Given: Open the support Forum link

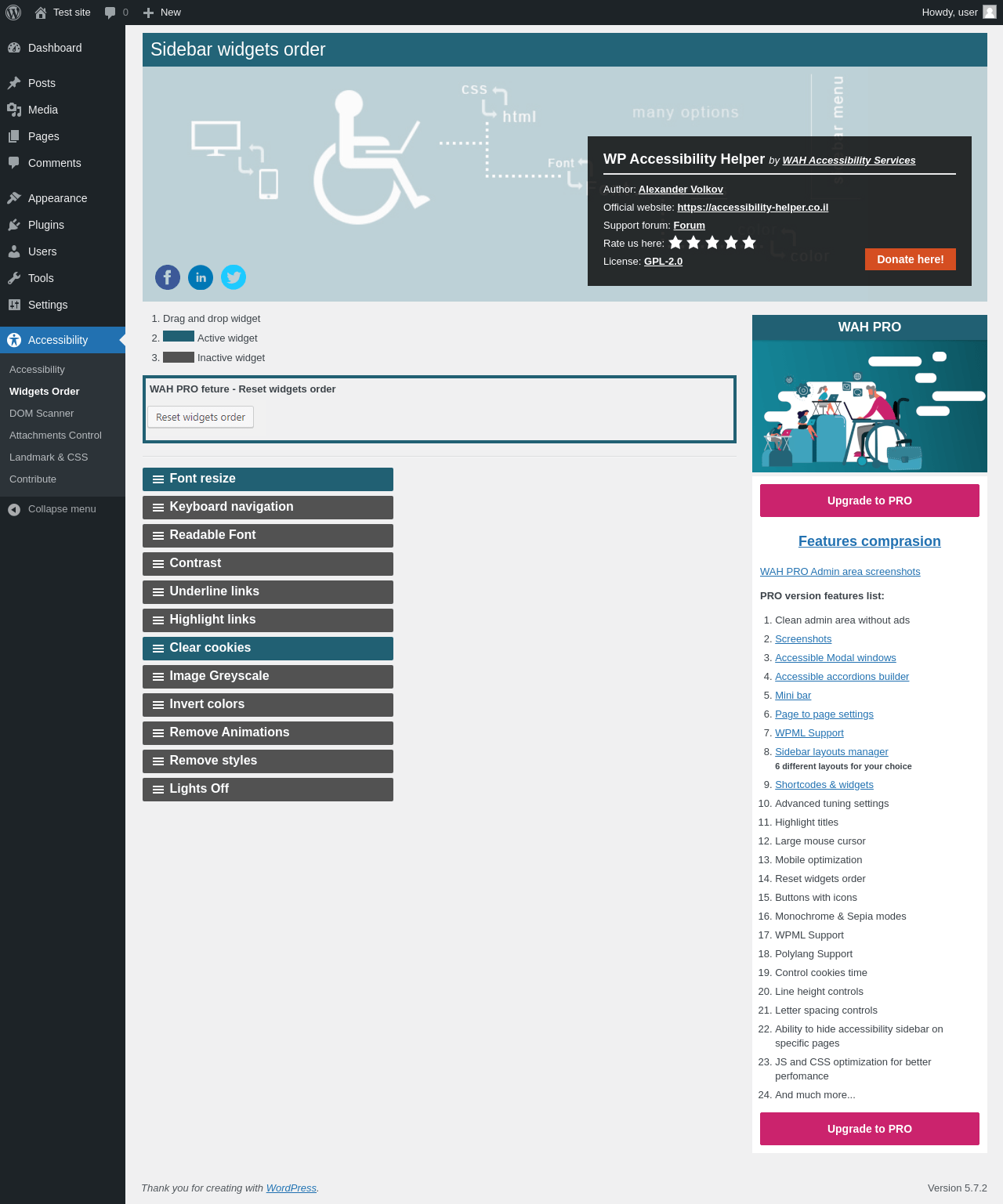Looking at the screenshot, I should [x=689, y=226].
